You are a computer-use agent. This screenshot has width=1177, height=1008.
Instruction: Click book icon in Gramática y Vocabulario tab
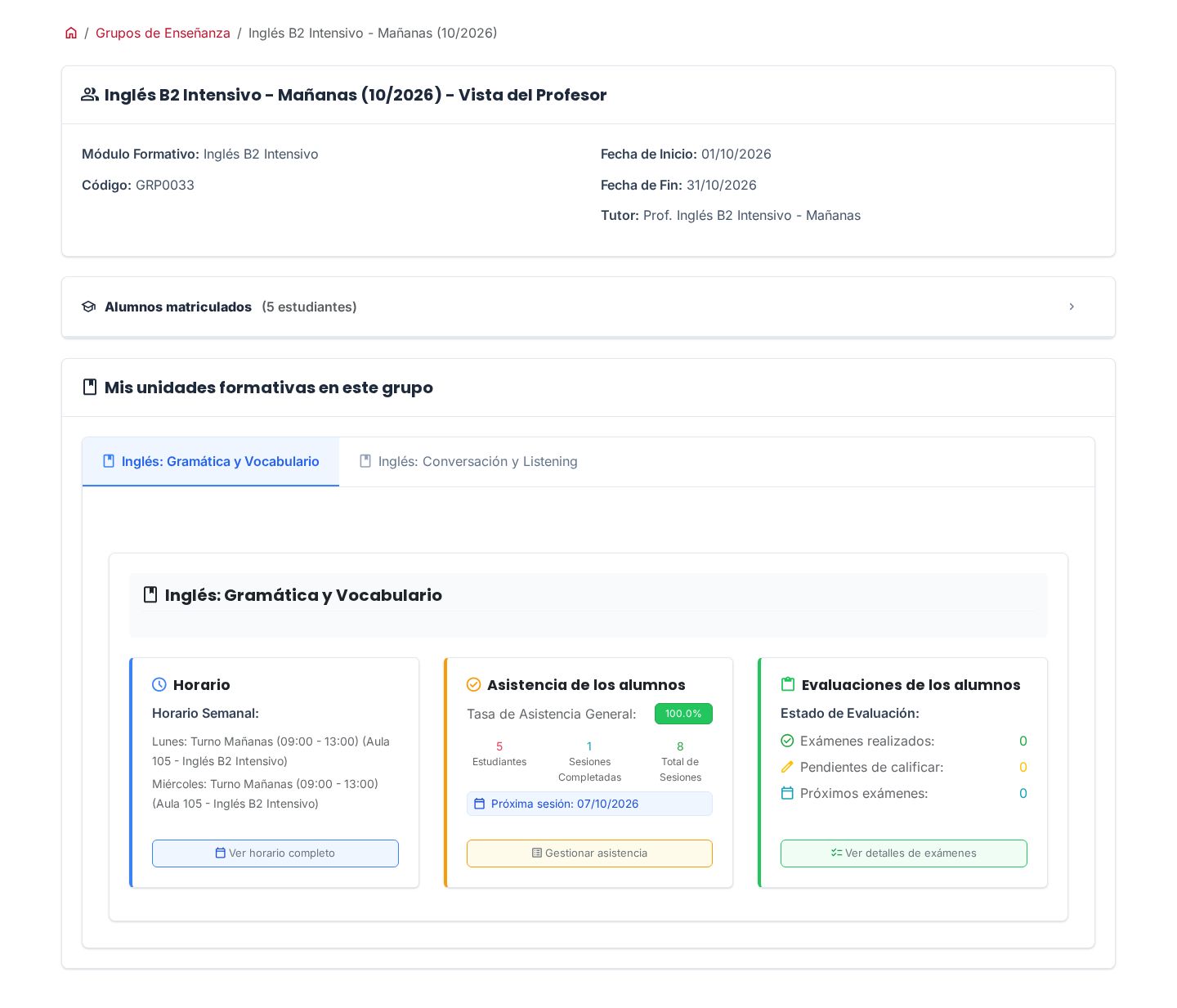coord(109,461)
